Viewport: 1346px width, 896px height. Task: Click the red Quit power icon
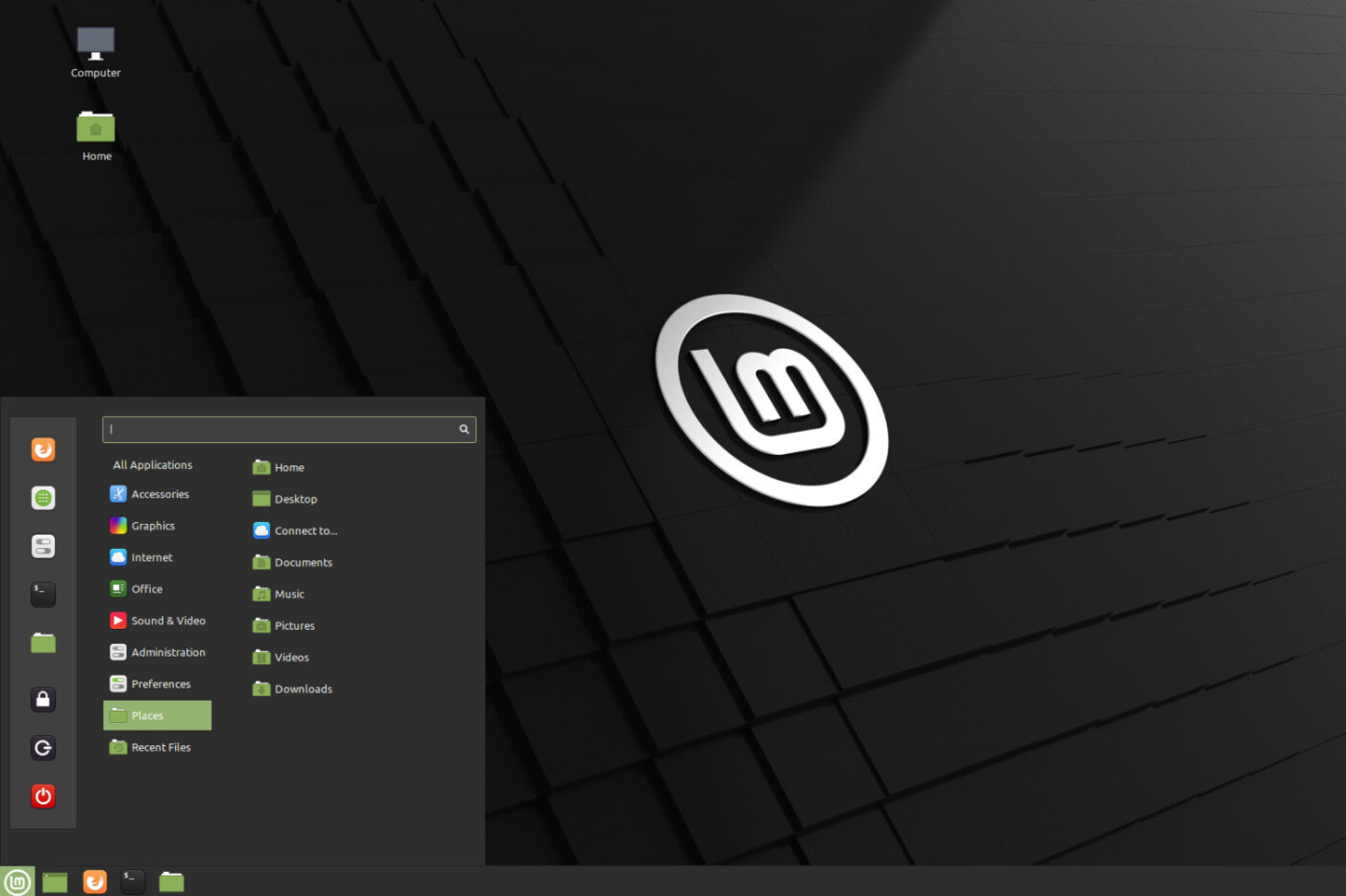43,796
